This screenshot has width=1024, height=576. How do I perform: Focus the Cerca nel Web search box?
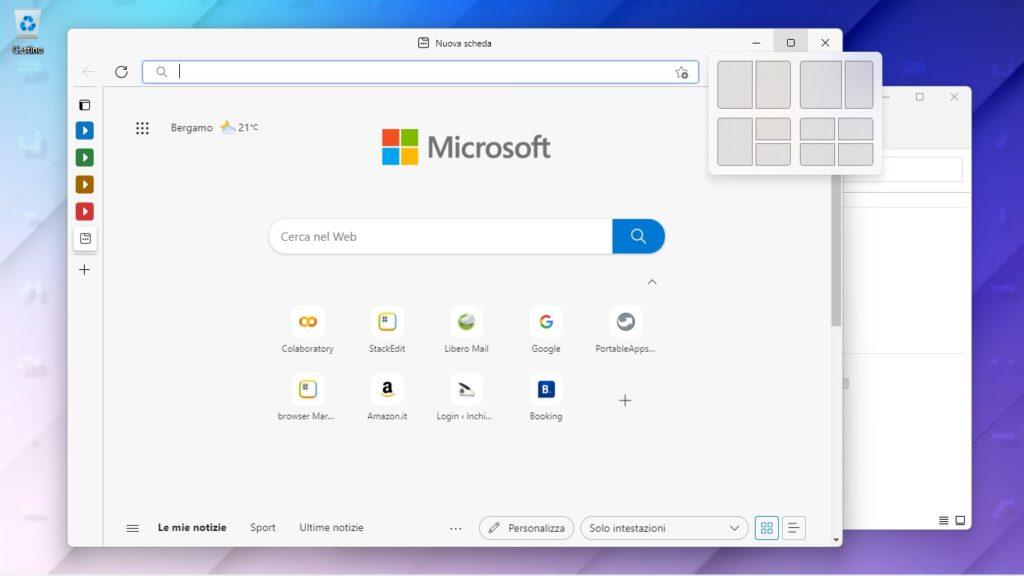pos(441,236)
